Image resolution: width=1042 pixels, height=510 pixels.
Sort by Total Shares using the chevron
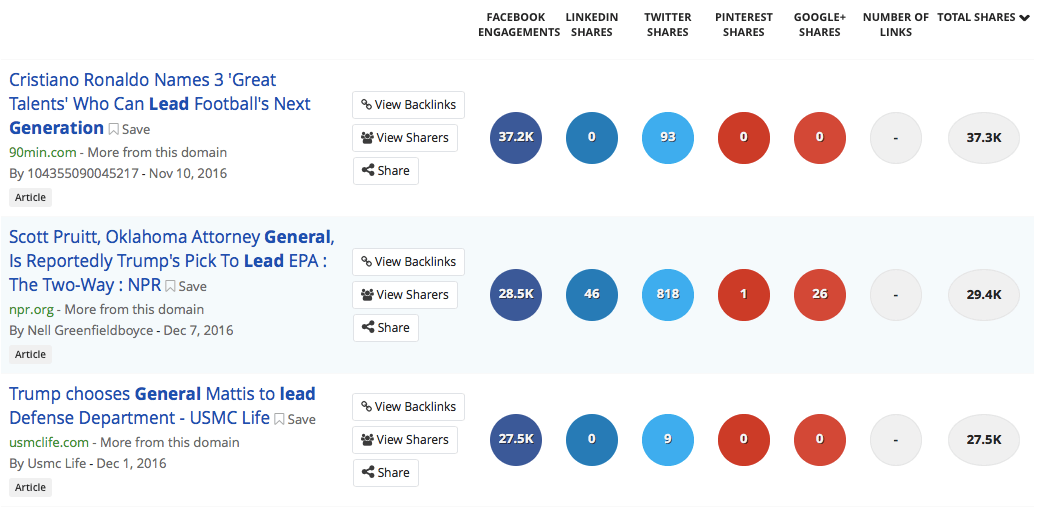tap(1024, 18)
